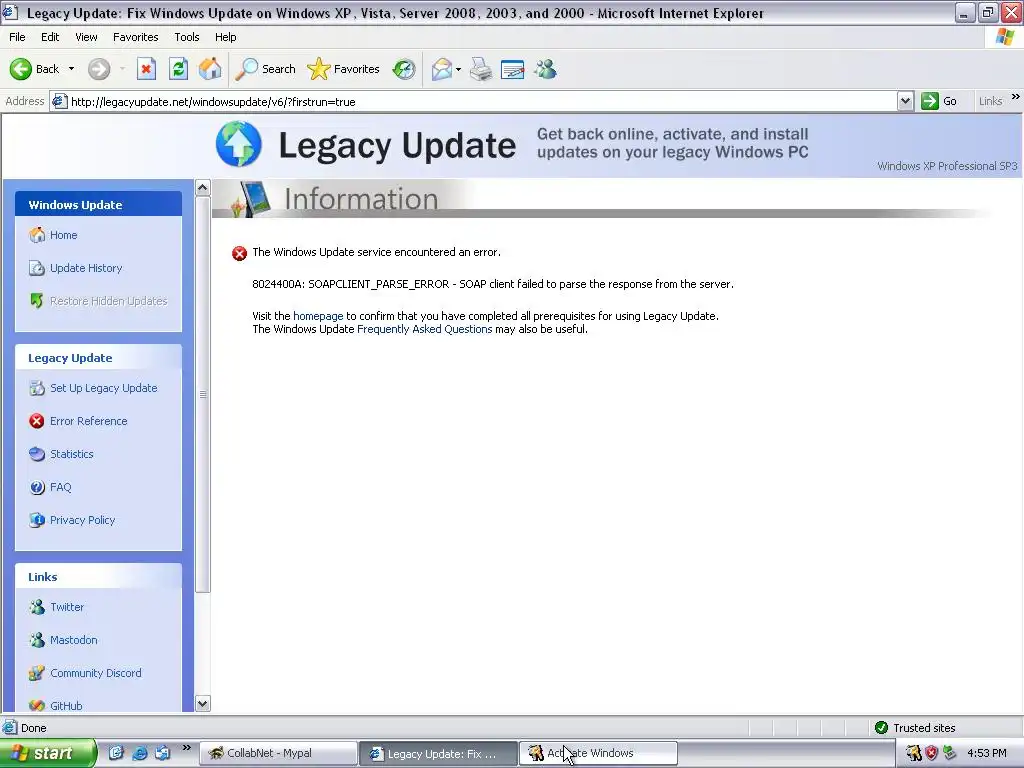
Task: Open Statistics in the Legacy Update sidebar
Action: (x=72, y=454)
